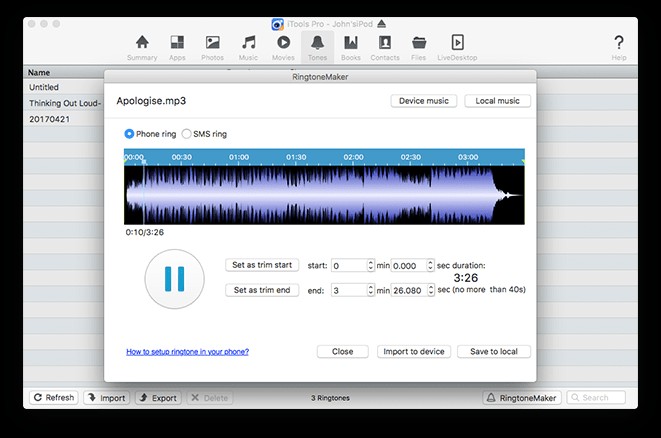Open the ringtone setup help link
Screen dimensions: 661x438
187,352
